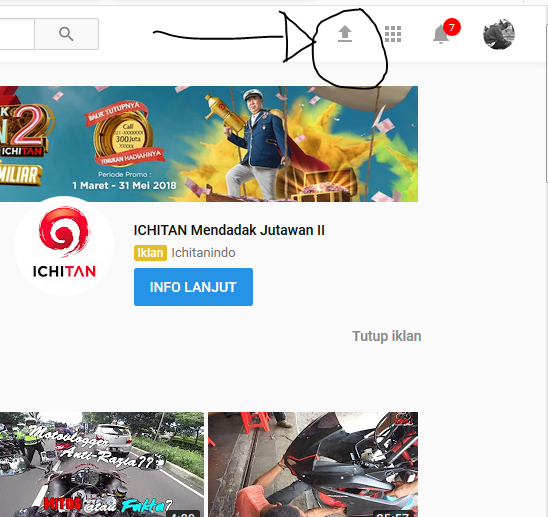Screen dimensions: 548x517
Task: Open the Ichitanindo channel link
Action: (x=203, y=253)
